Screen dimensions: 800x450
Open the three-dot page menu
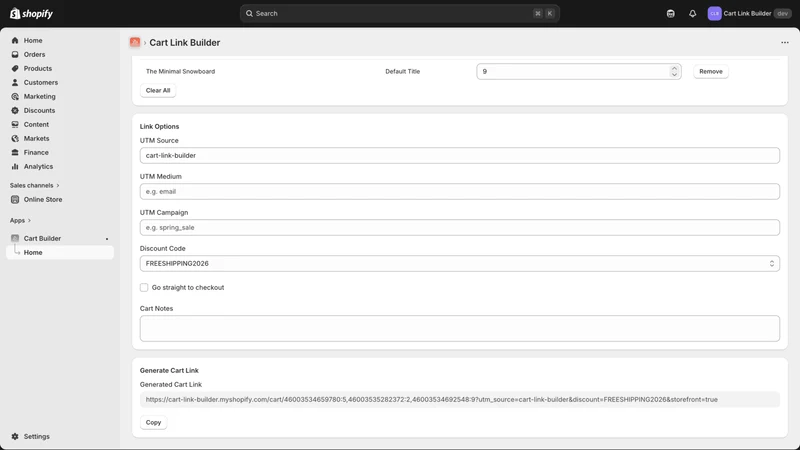785,42
